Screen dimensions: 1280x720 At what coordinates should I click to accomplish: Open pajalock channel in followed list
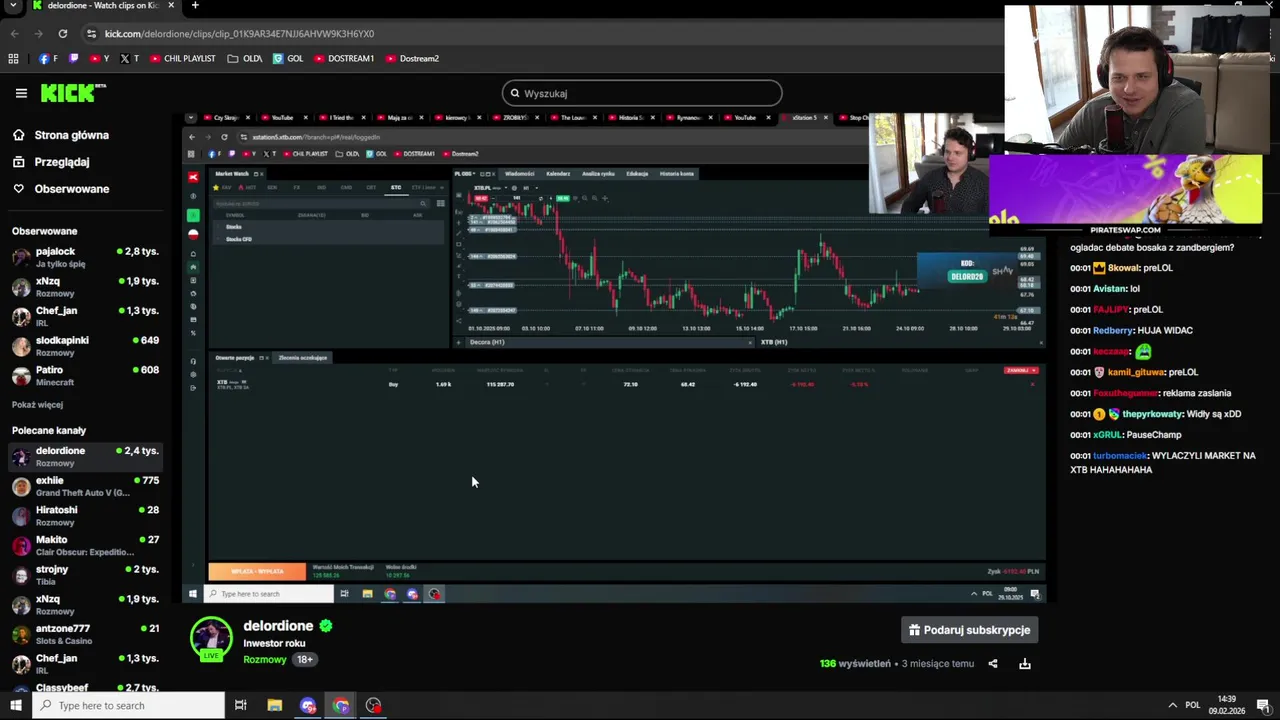[85, 257]
